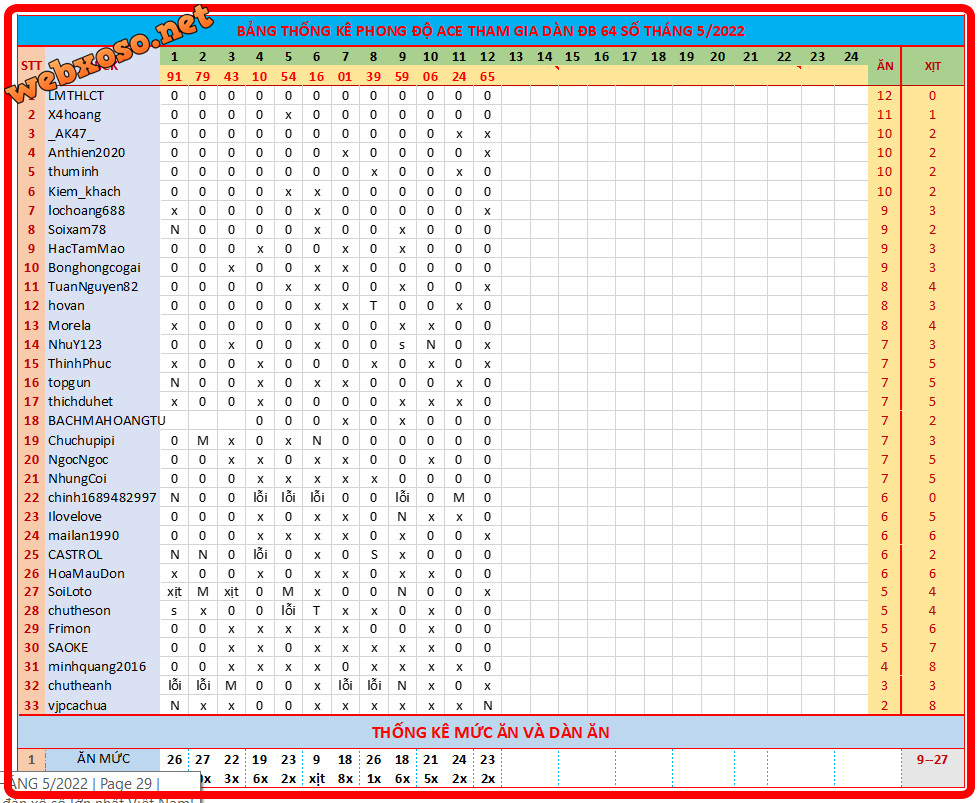Click day 12 column header

(x=487, y=57)
